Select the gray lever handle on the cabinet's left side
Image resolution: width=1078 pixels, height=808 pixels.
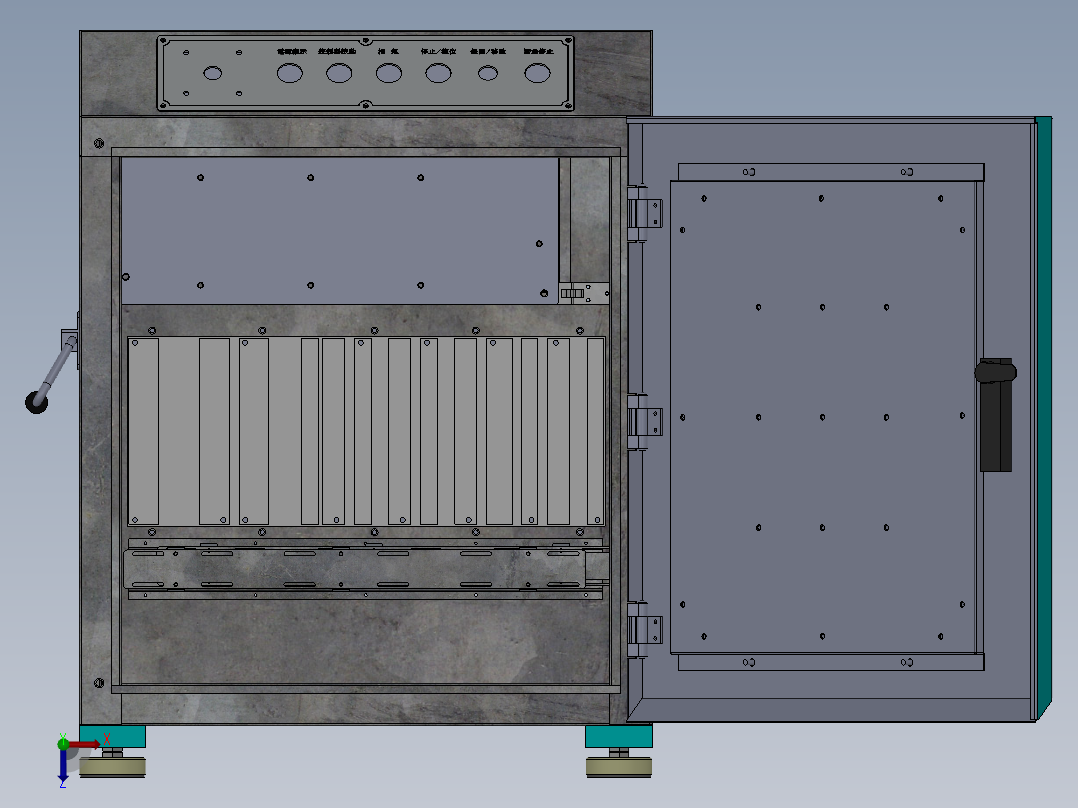pos(50,374)
